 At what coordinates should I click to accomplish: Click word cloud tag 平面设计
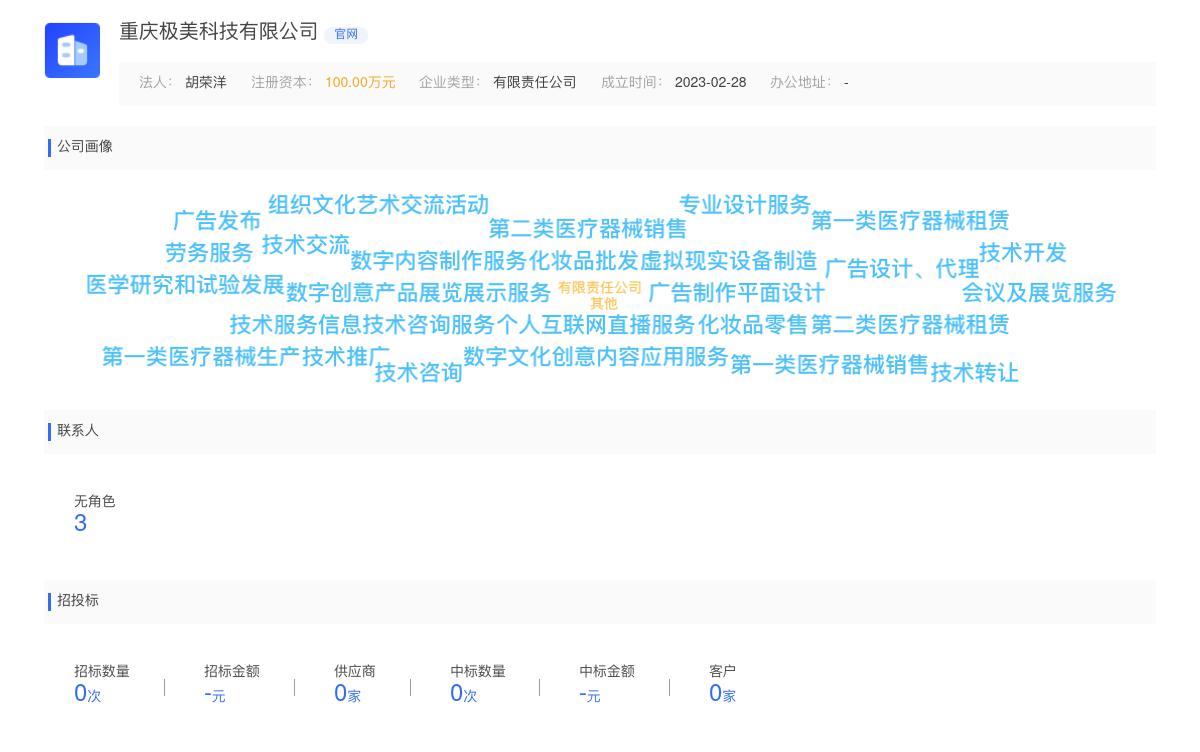point(781,293)
